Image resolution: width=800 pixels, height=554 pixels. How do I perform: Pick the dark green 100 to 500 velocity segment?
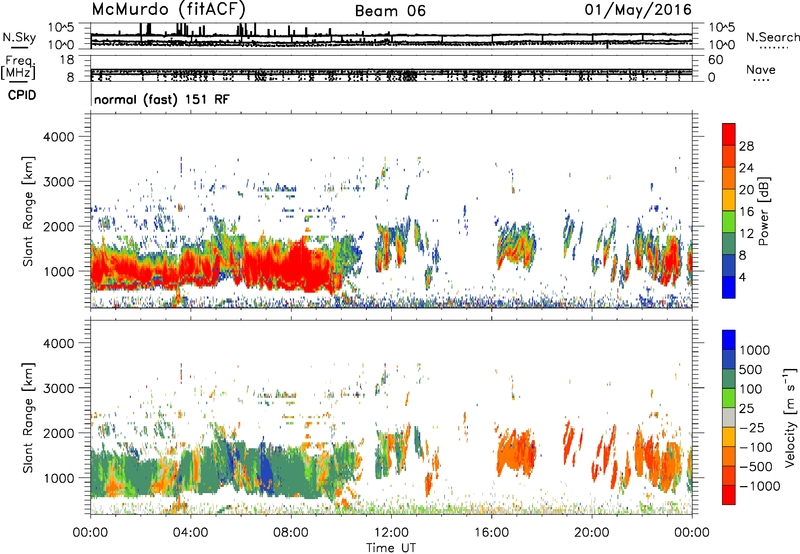click(x=729, y=379)
